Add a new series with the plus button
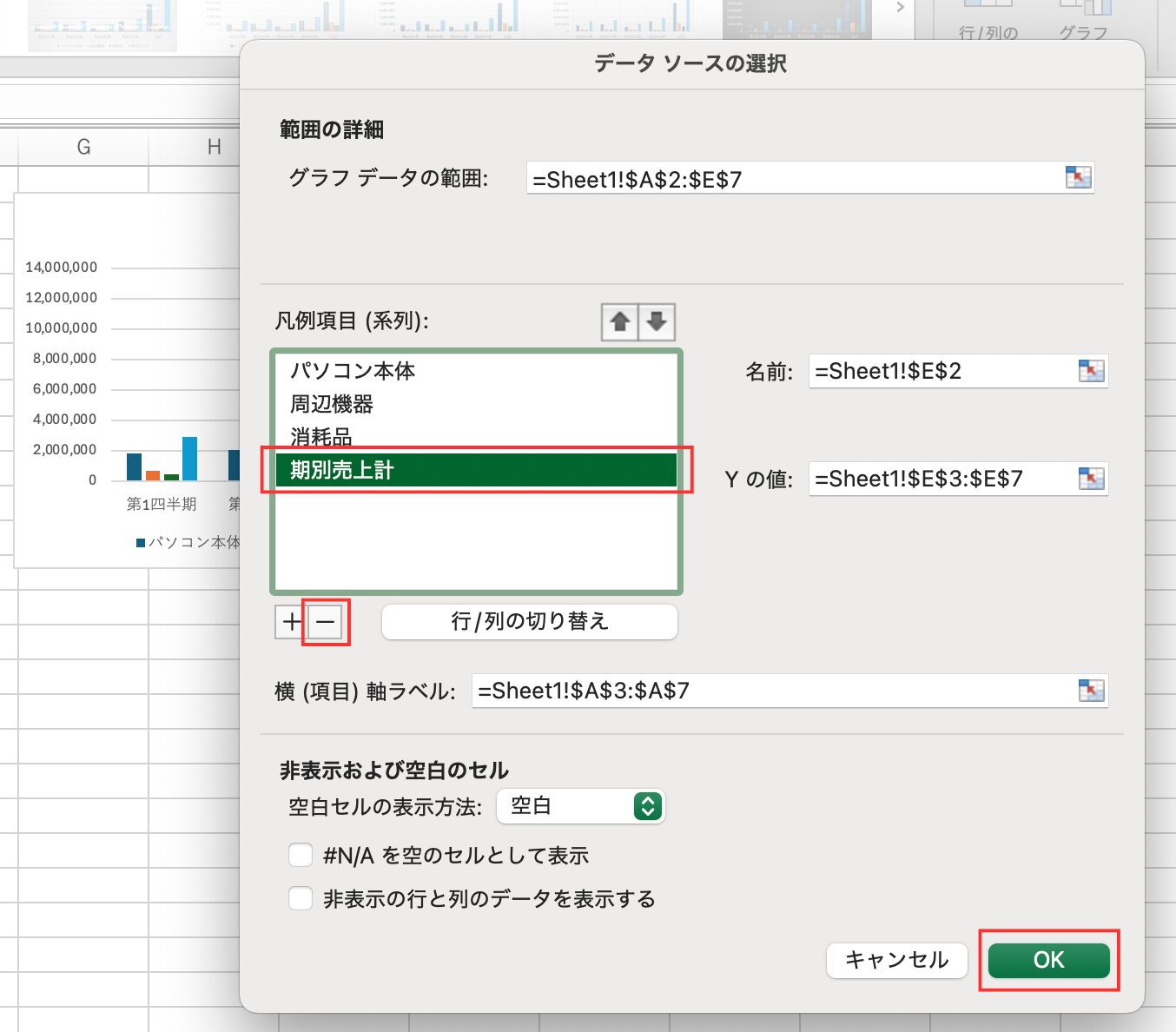1176x1032 pixels. [290, 622]
